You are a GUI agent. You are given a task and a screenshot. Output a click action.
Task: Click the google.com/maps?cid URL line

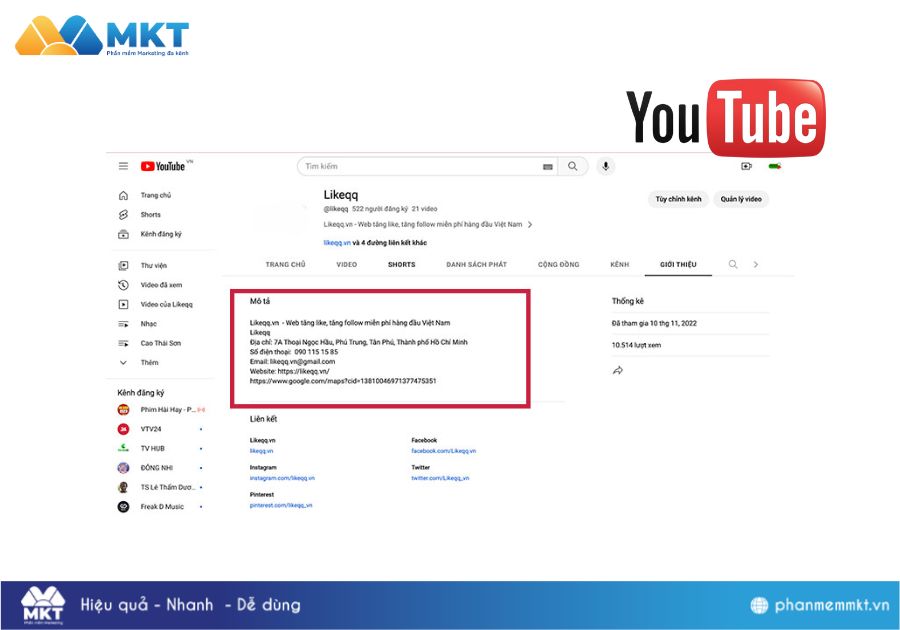343,381
